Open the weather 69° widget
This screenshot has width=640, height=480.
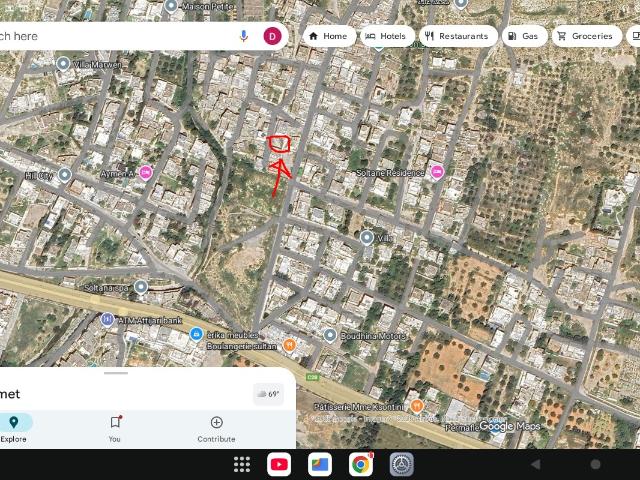pos(268,394)
